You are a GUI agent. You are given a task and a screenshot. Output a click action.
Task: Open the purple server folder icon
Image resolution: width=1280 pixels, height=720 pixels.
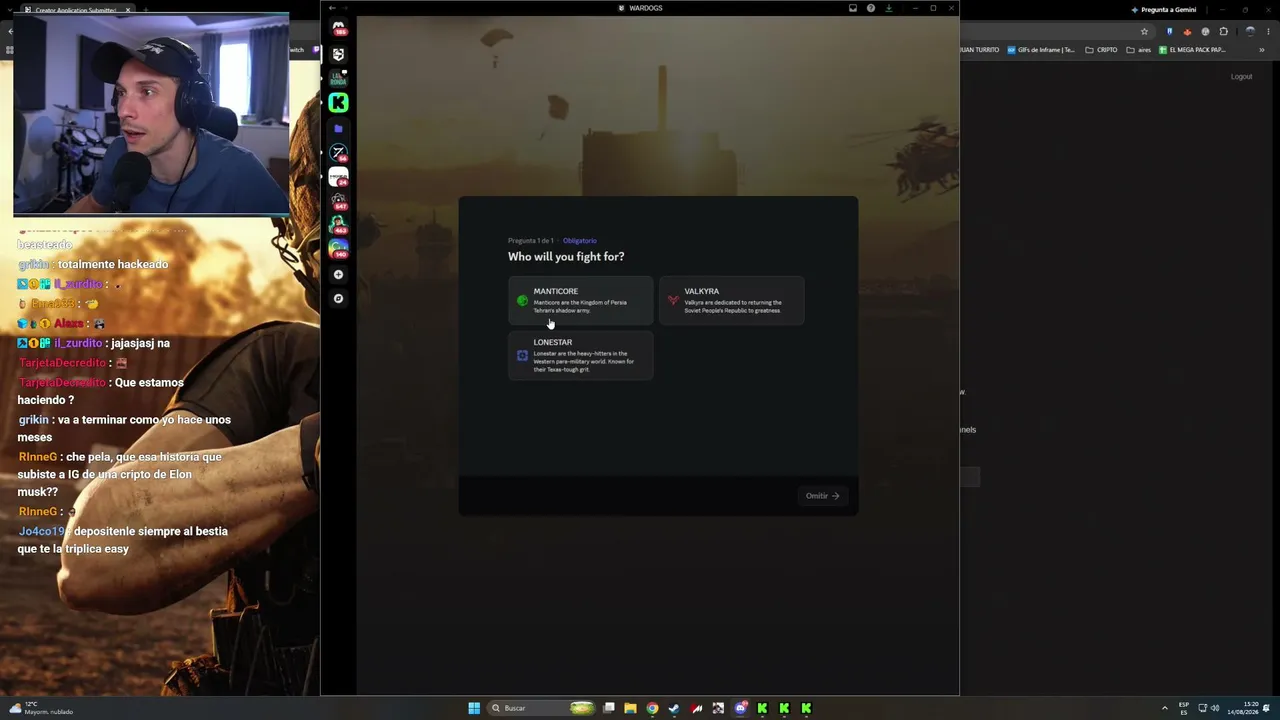pos(339,128)
